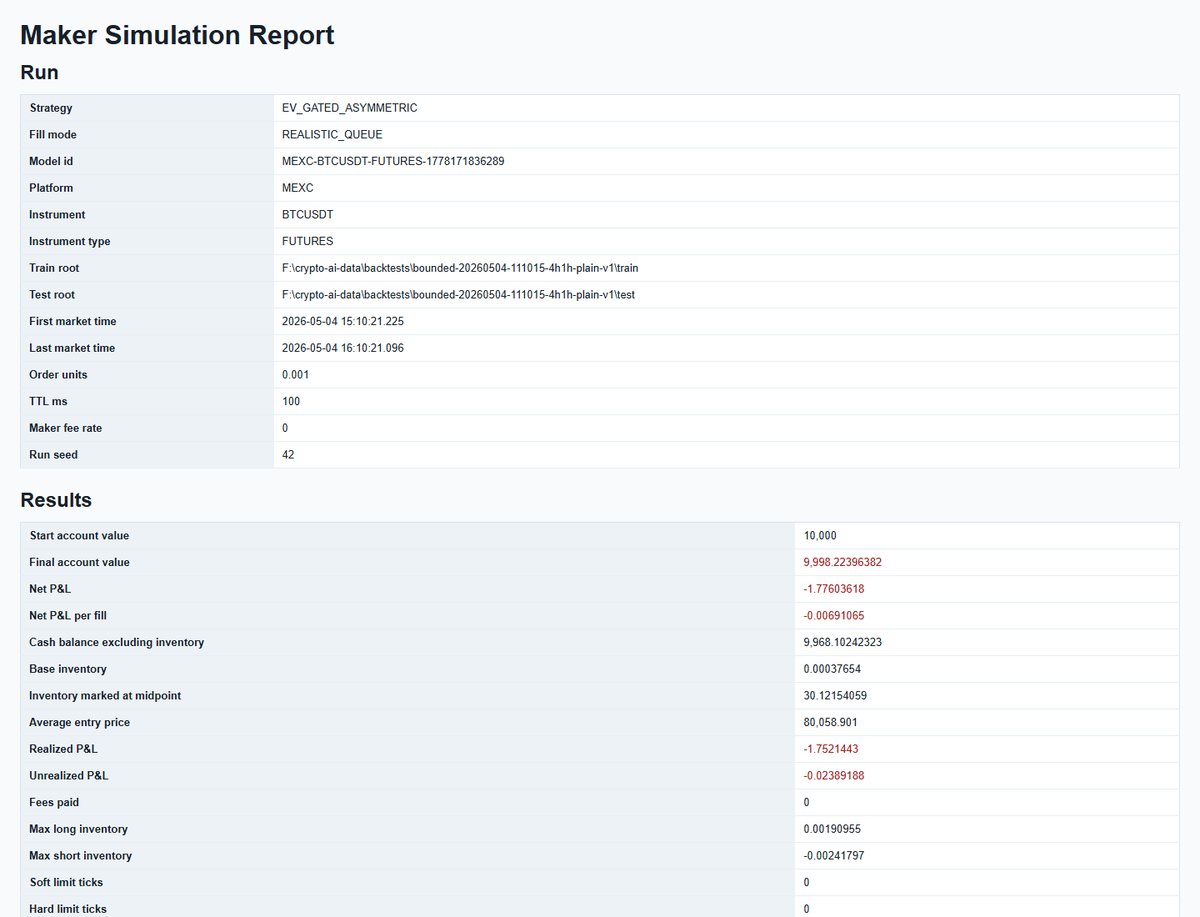Viewport: 1200px width, 917px height.
Task: Select the FUTURES instrument type value
Action: point(308,241)
